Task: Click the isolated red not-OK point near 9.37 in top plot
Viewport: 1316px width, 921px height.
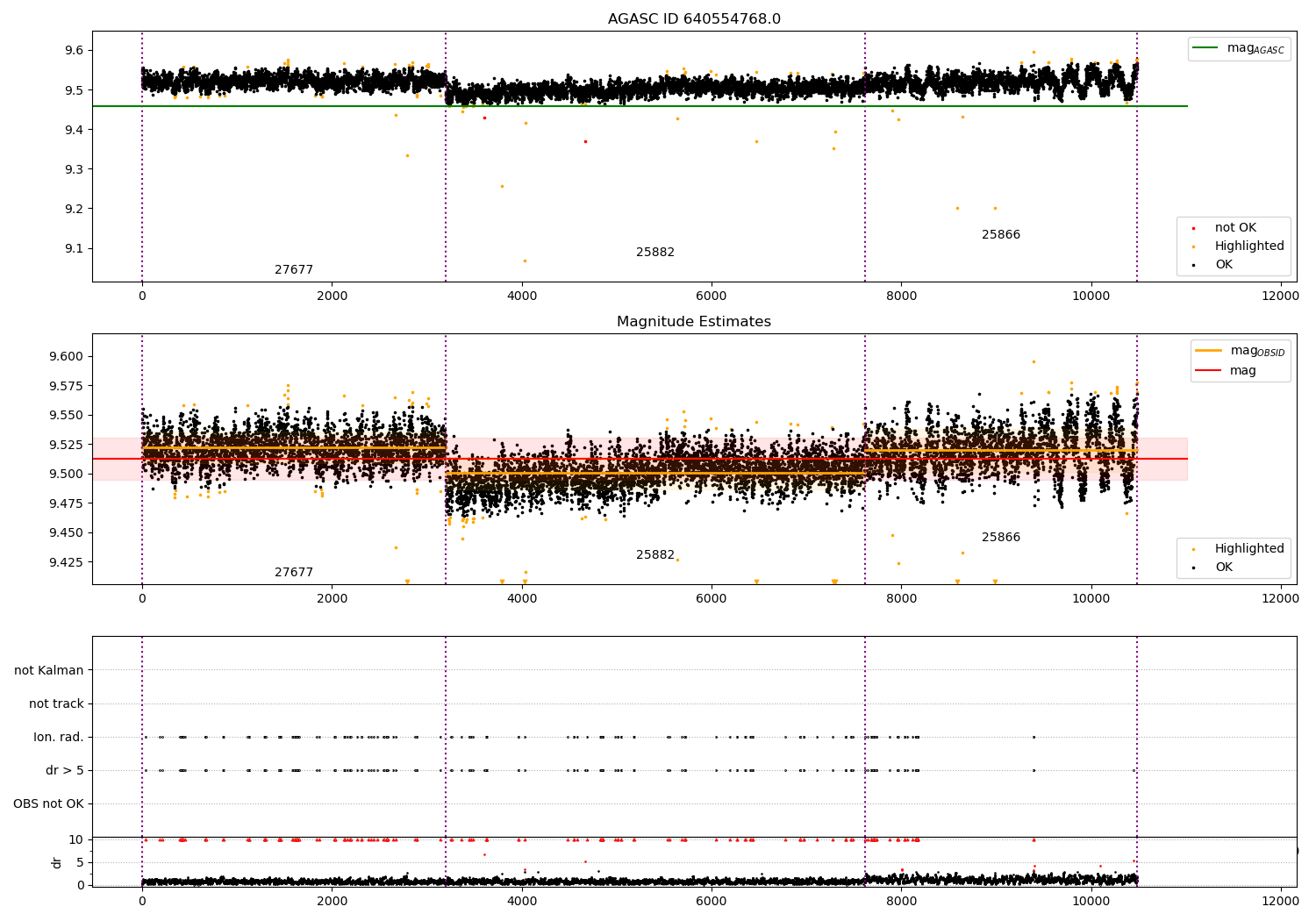Action: 585,141
